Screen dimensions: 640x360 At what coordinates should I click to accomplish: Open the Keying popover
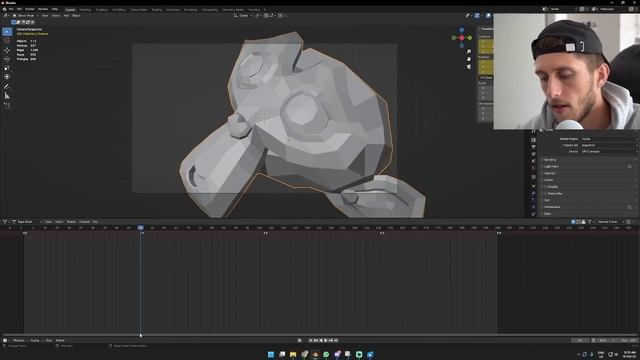coord(35,340)
